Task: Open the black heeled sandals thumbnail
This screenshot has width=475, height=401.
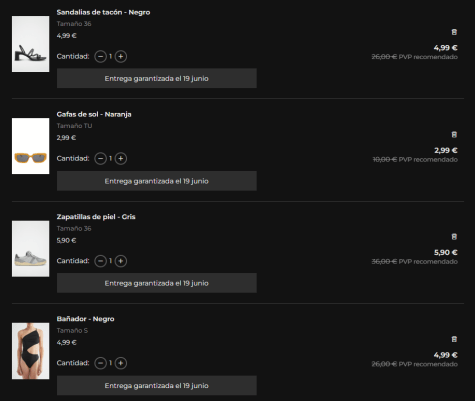Action: [x=30, y=44]
